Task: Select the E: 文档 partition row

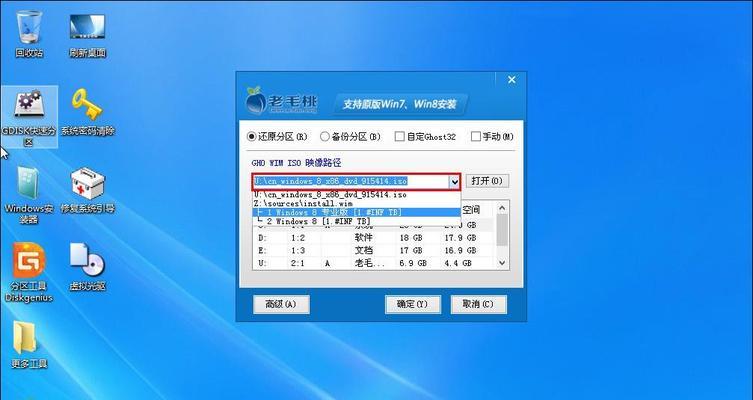Action: [373, 250]
